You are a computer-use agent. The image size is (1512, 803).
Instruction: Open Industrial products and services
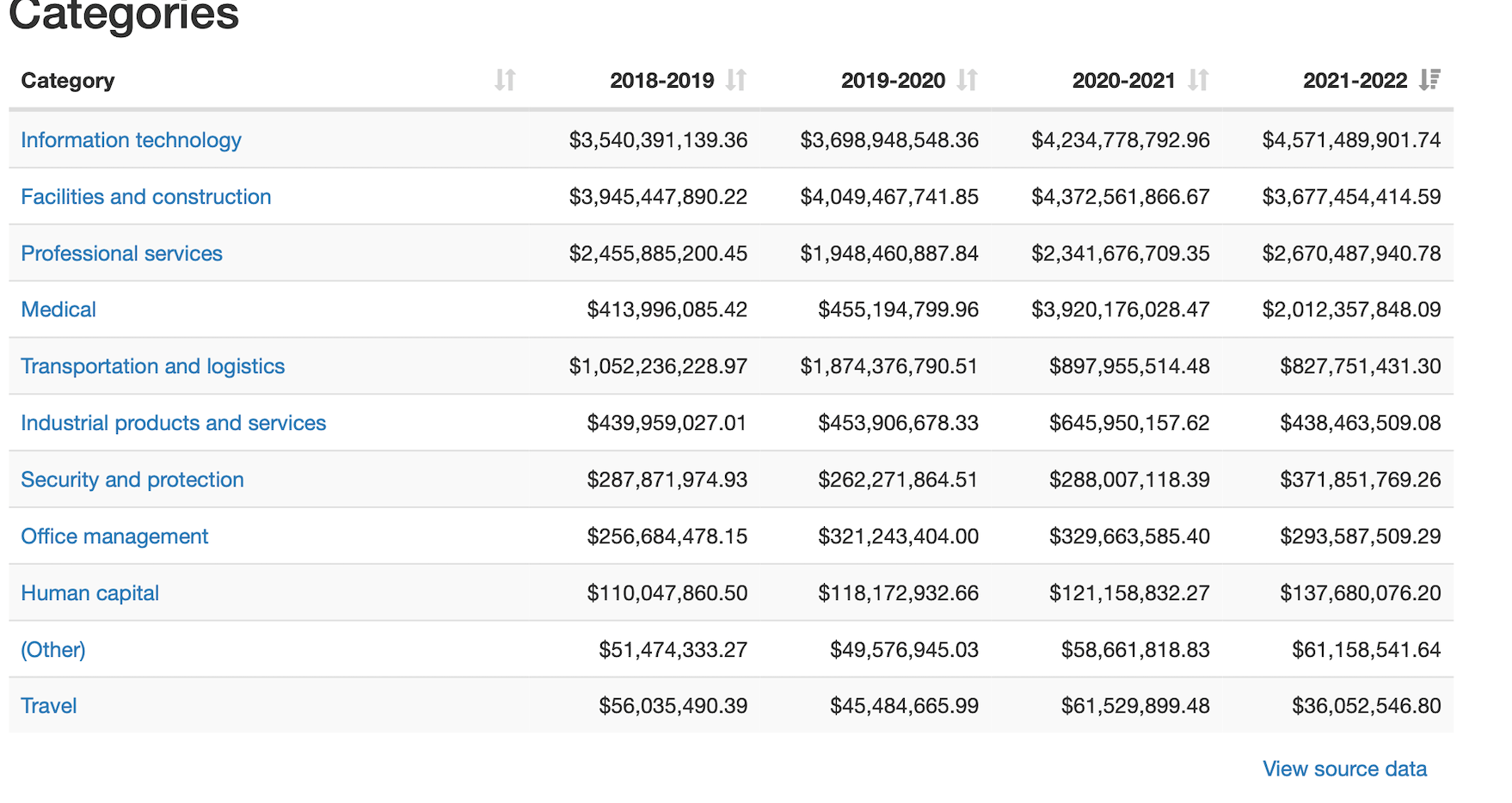click(173, 423)
